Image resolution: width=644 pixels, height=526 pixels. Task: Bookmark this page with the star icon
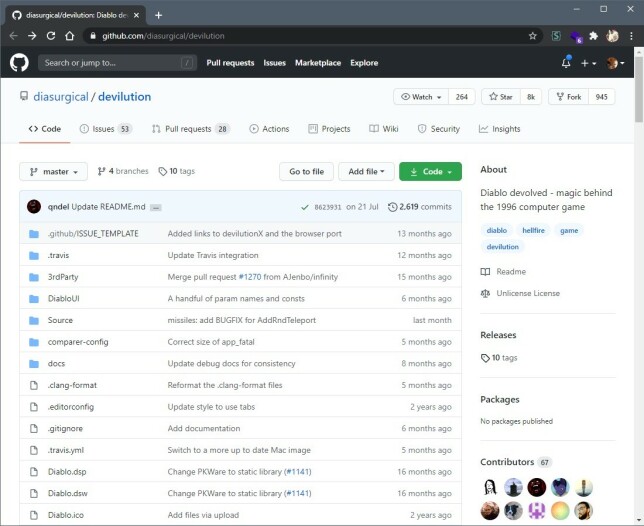coord(533,36)
